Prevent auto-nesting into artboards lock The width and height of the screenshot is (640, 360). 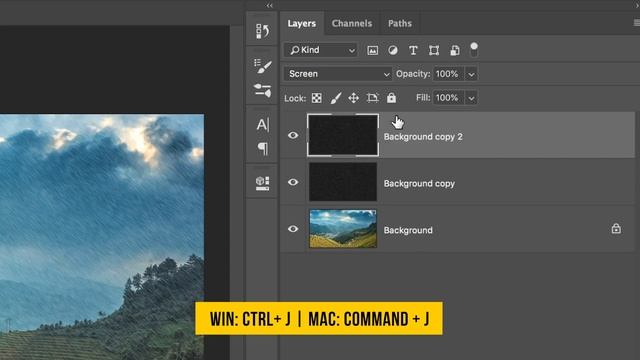pyautogui.click(x=372, y=98)
